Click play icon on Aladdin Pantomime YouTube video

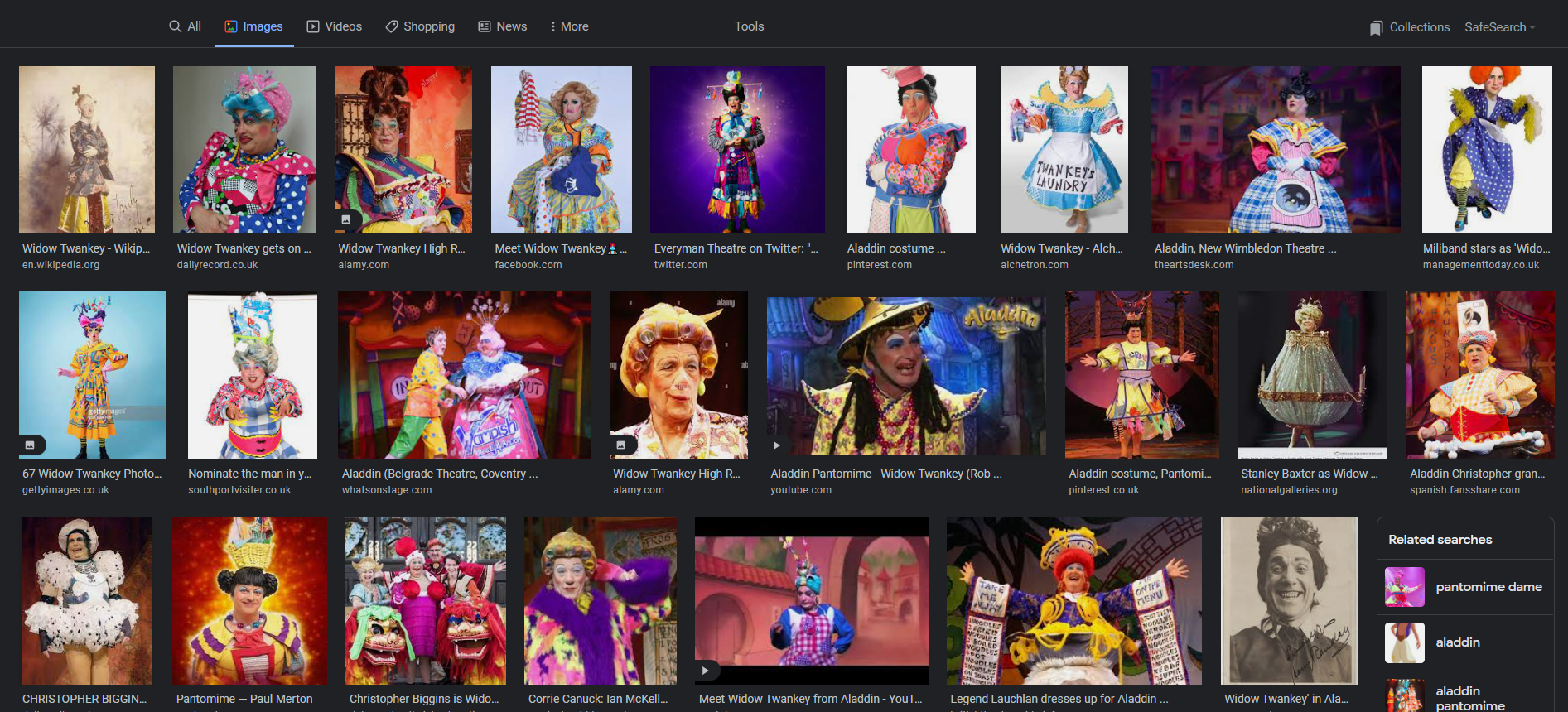776,445
